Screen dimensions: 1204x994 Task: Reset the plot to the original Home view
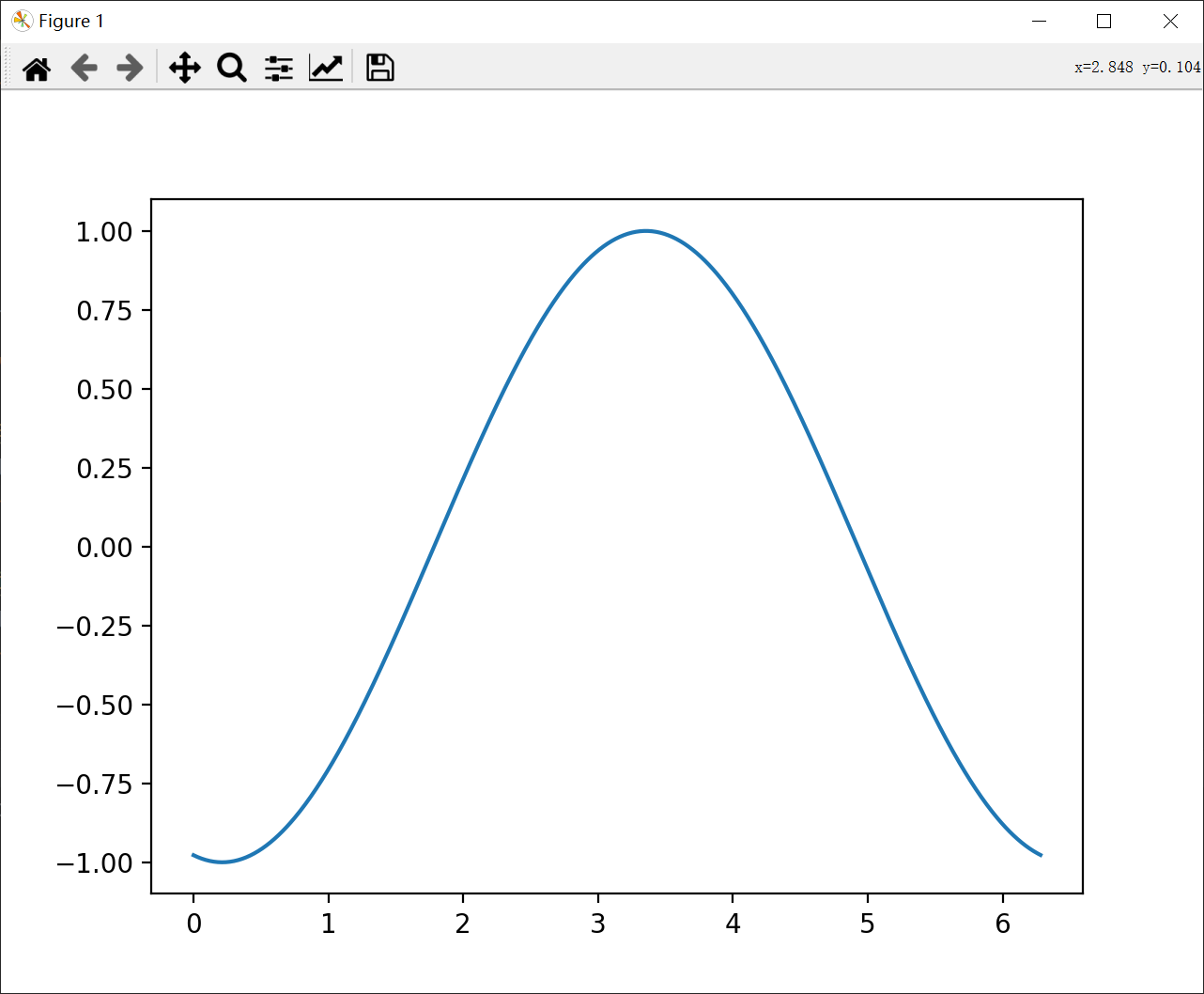point(37,68)
